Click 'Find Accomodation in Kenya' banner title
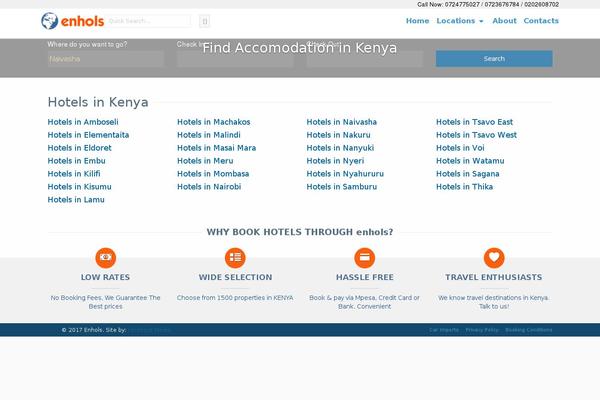600x400 pixels. tap(300, 48)
